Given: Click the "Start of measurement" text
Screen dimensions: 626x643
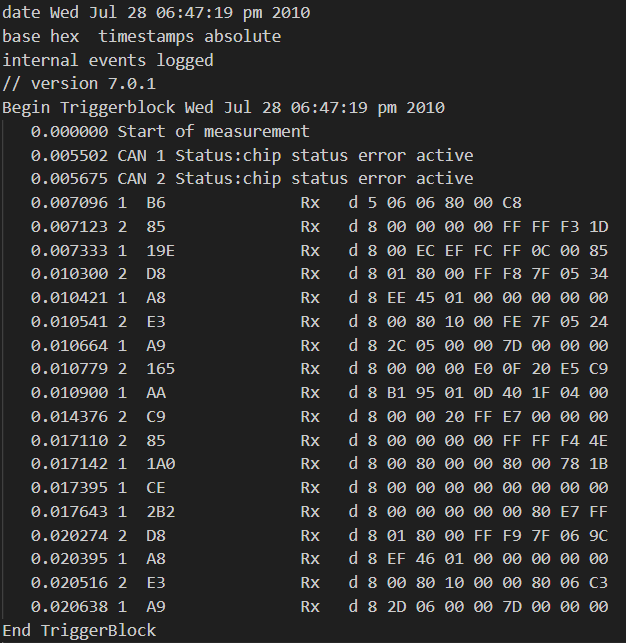Looking at the screenshot, I should coord(213,131).
